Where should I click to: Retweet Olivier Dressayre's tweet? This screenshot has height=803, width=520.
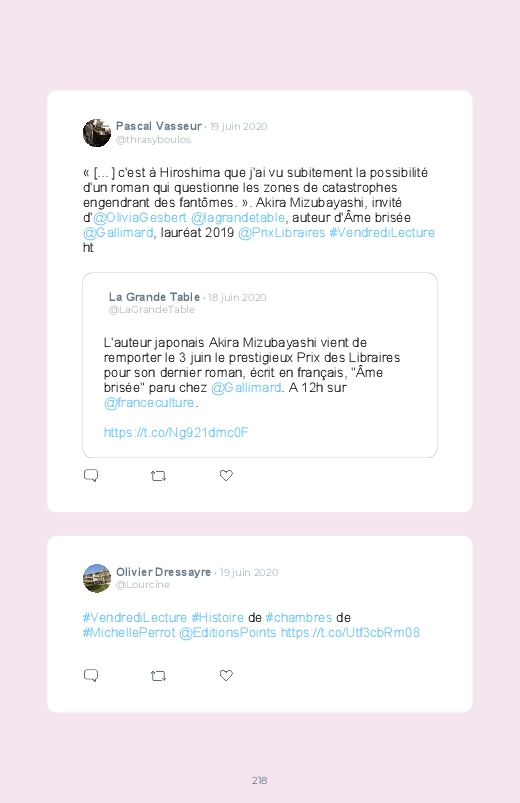(158, 676)
